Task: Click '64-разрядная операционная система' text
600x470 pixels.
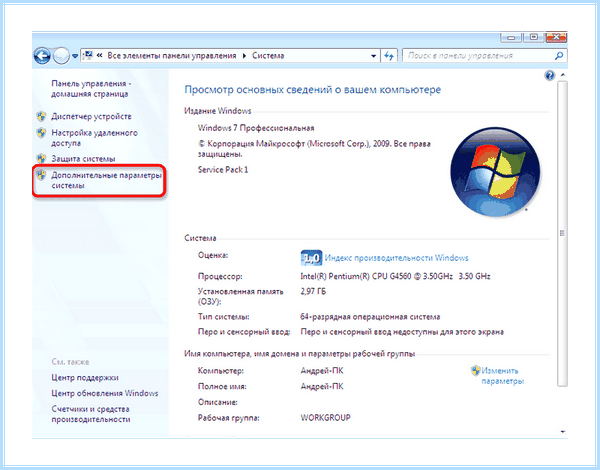Action: (370, 317)
